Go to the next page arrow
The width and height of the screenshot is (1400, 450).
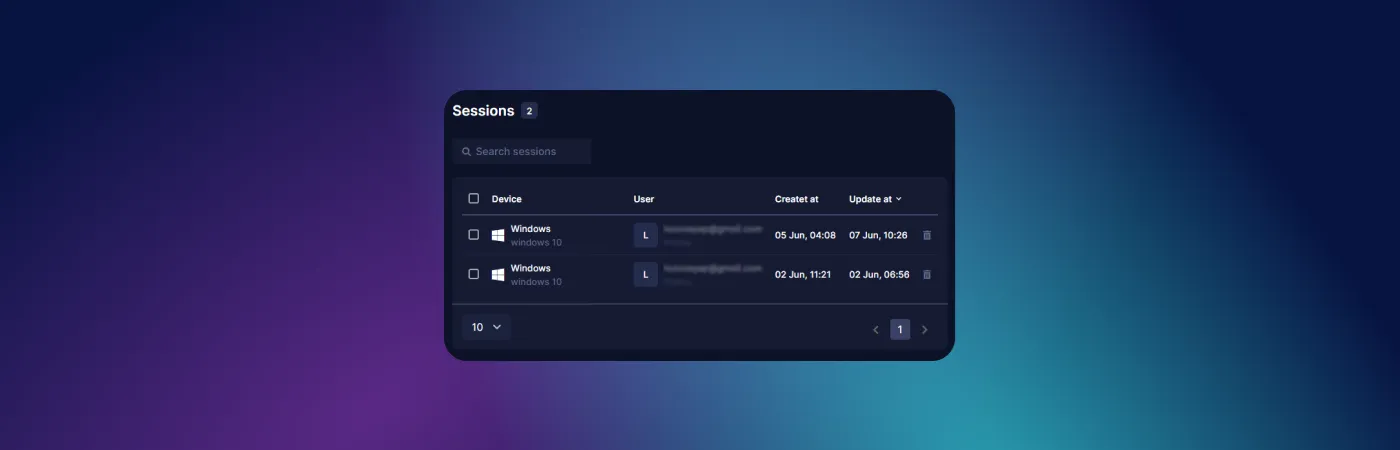[924, 329]
